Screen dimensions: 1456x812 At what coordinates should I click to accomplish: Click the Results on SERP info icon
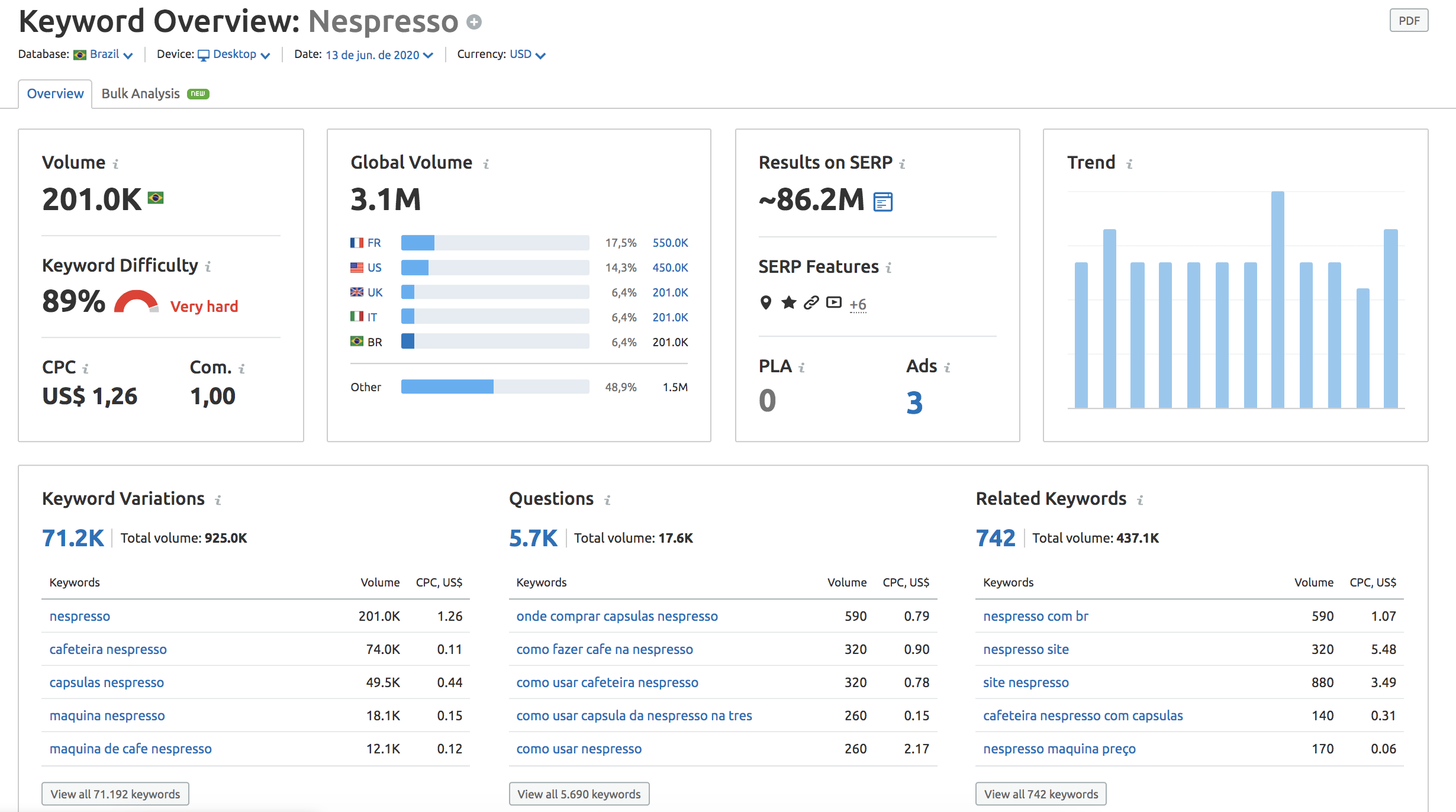[x=902, y=164]
